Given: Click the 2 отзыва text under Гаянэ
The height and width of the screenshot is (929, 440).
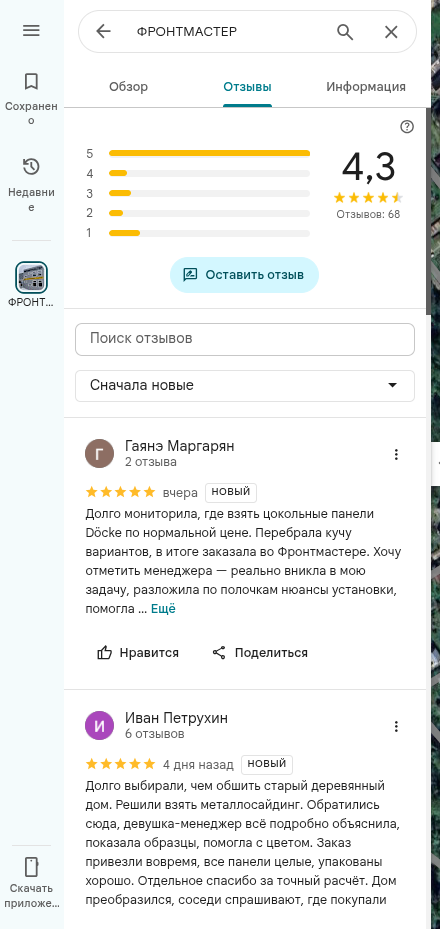Looking at the screenshot, I should 151,462.
